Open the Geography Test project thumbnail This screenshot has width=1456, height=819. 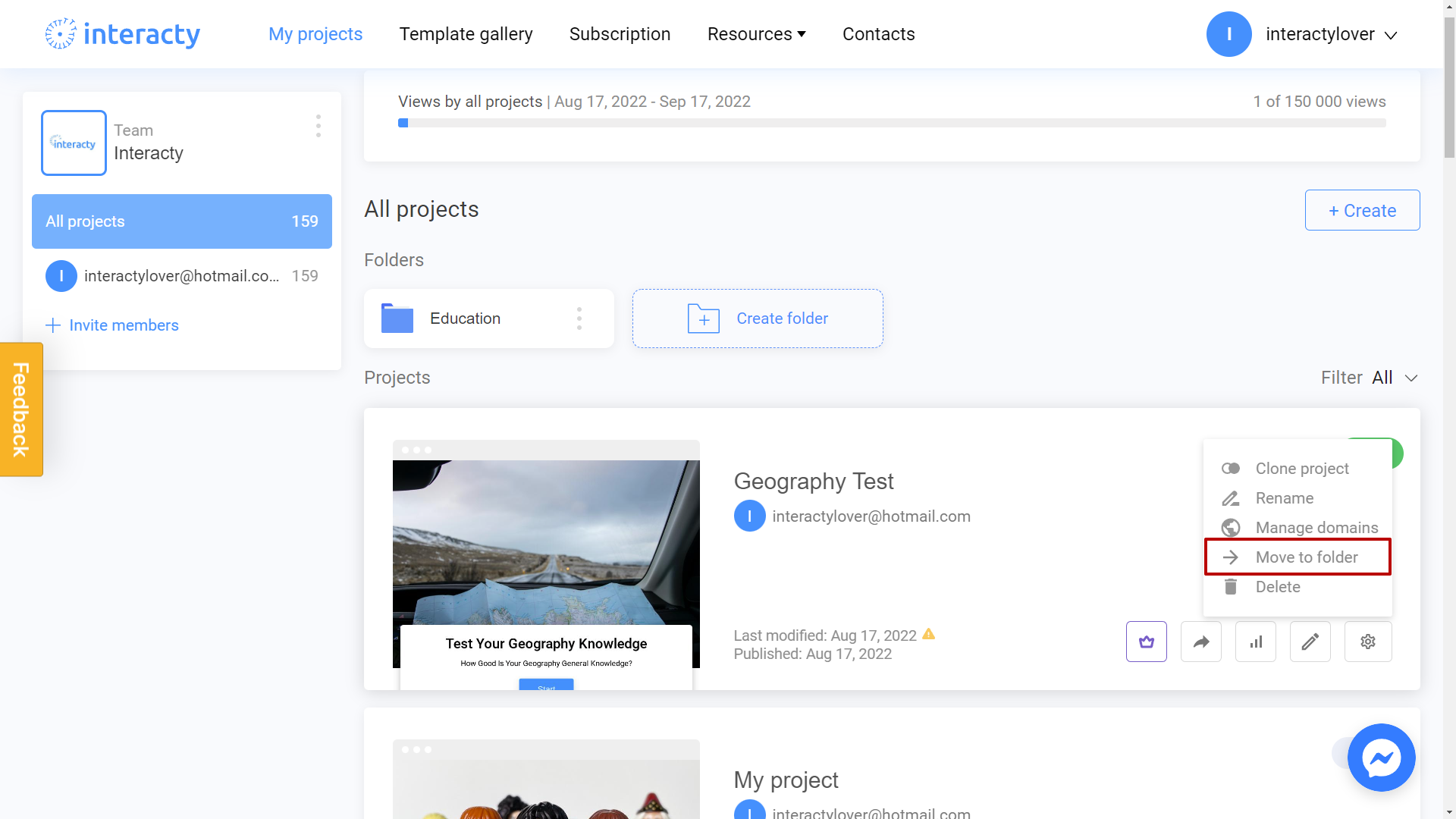(x=545, y=561)
